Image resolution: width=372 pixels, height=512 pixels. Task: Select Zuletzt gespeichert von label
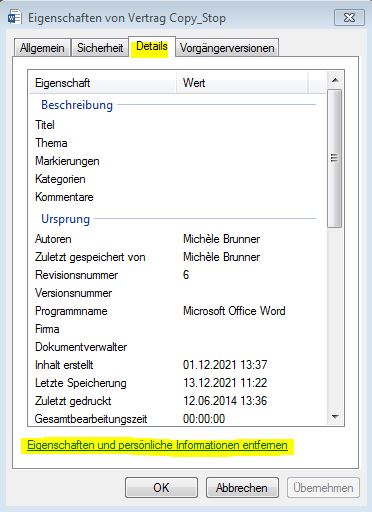tap(90, 257)
